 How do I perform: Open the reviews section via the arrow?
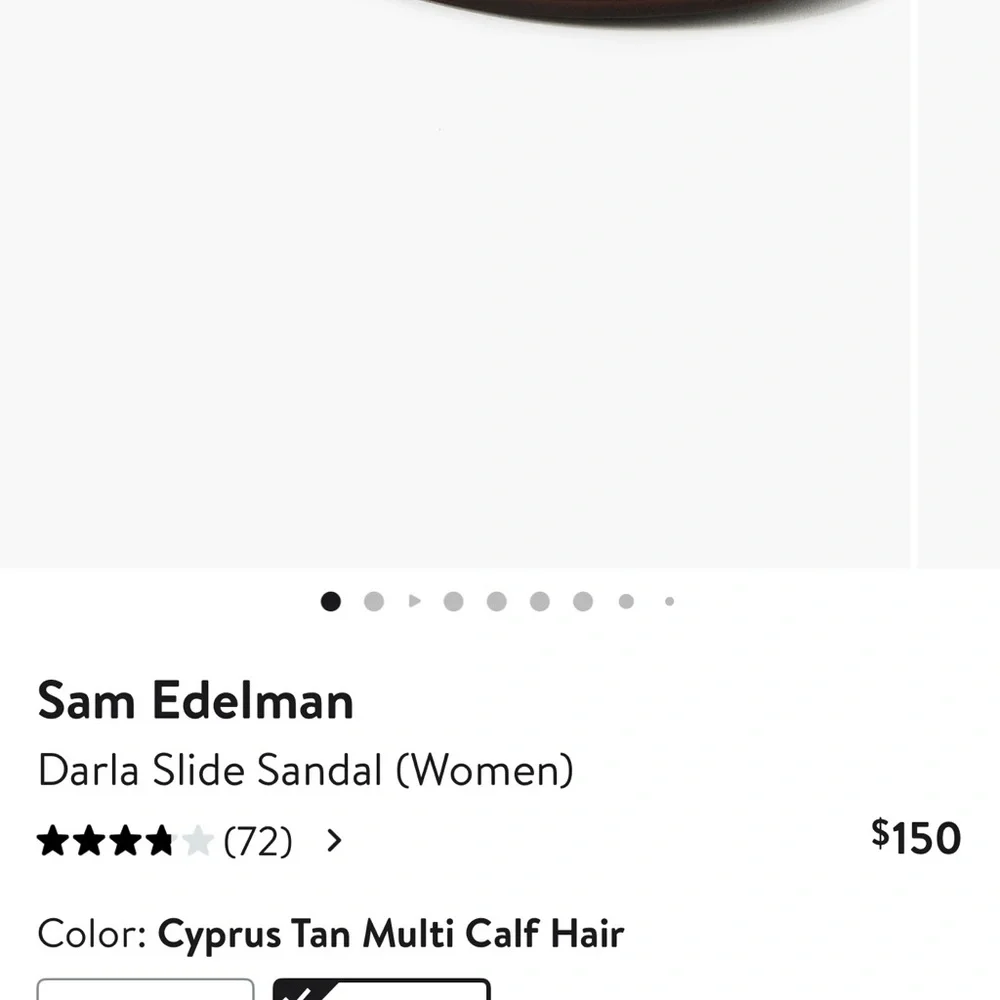334,841
